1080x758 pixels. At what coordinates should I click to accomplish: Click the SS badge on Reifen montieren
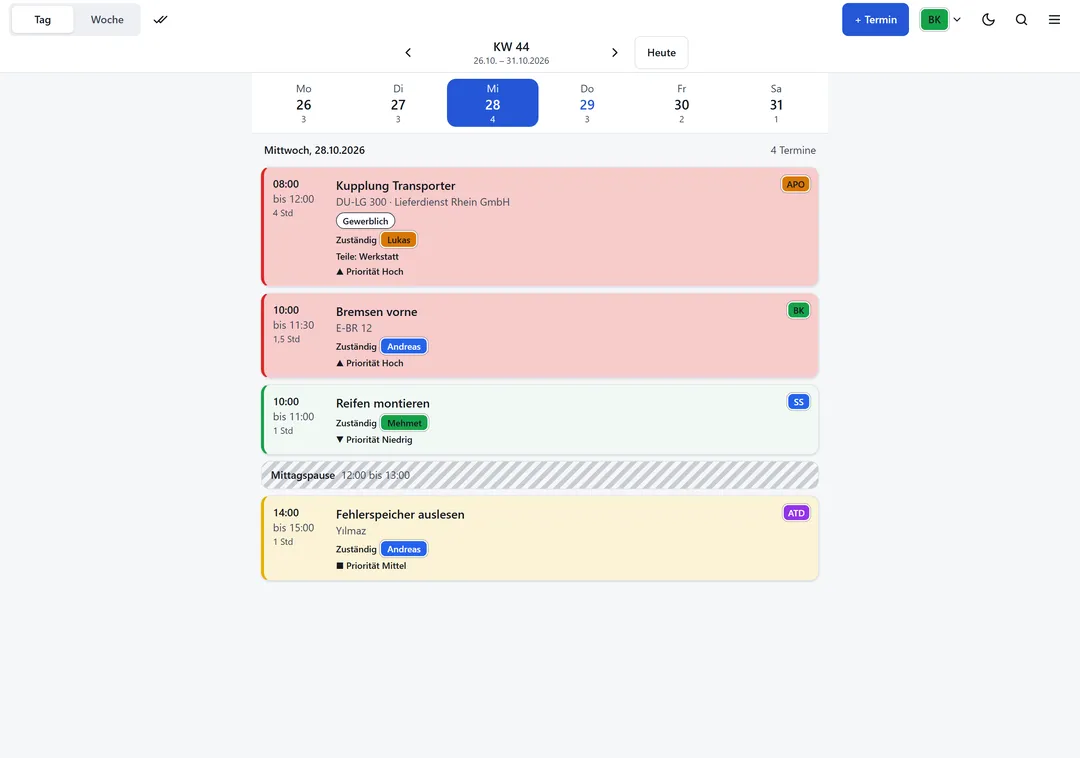tap(798, 402)
